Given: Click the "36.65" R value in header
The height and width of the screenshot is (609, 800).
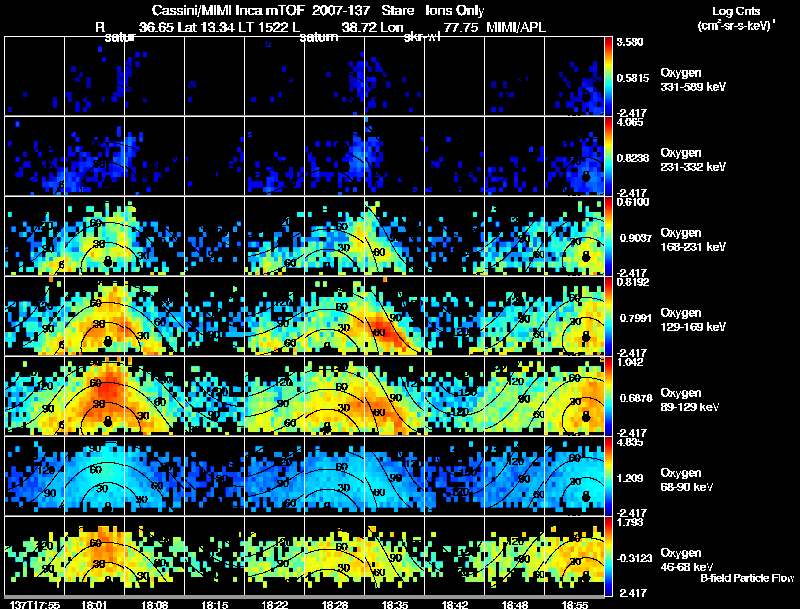Looking at the screenshot, I should pos(156,28).
